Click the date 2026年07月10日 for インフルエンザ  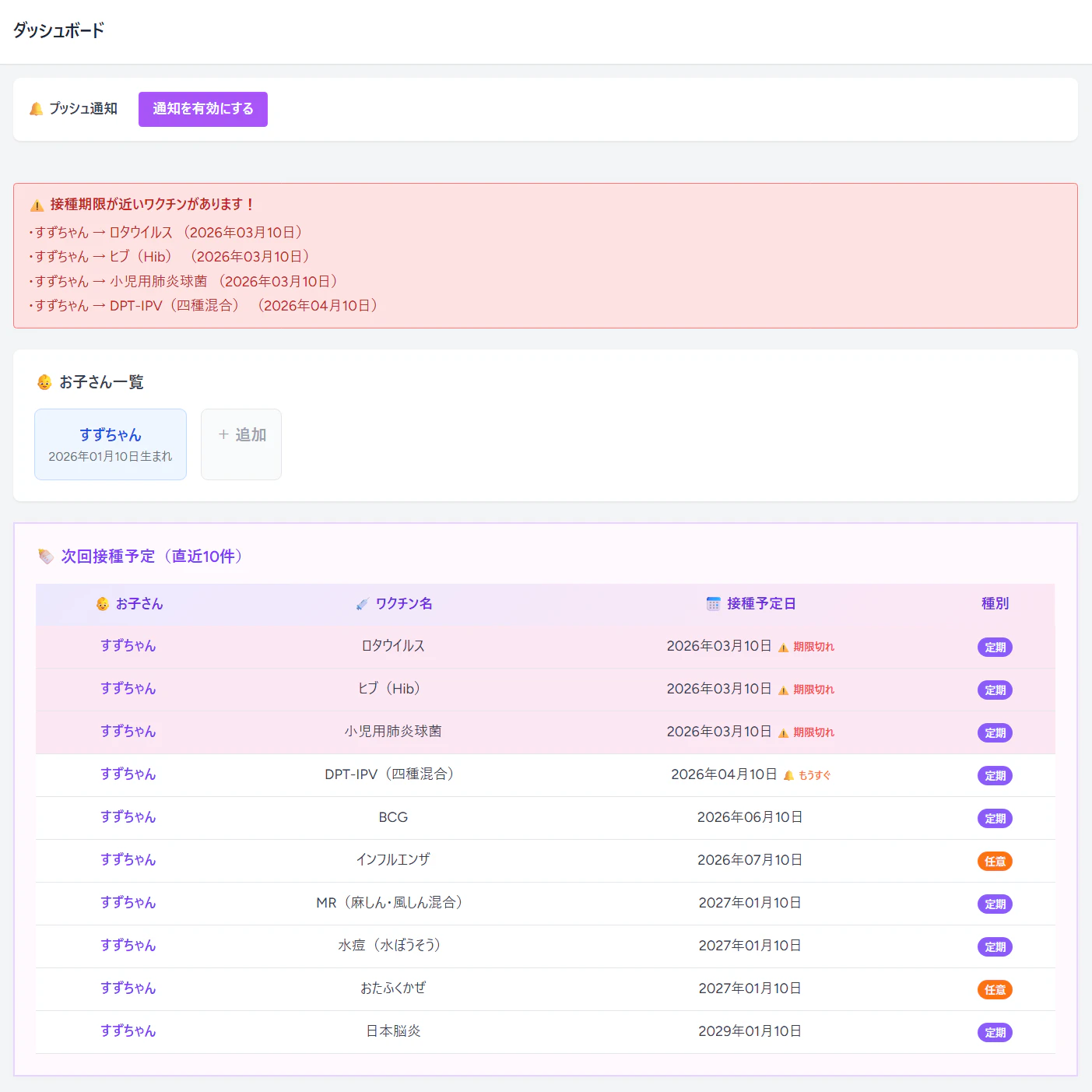click(x=750, y=860)
